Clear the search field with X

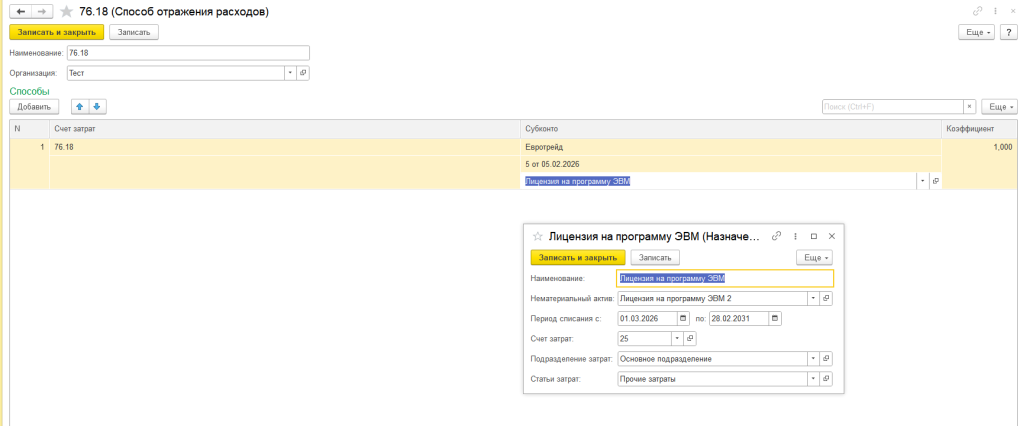pyautogui.click(x=970, y=106)
